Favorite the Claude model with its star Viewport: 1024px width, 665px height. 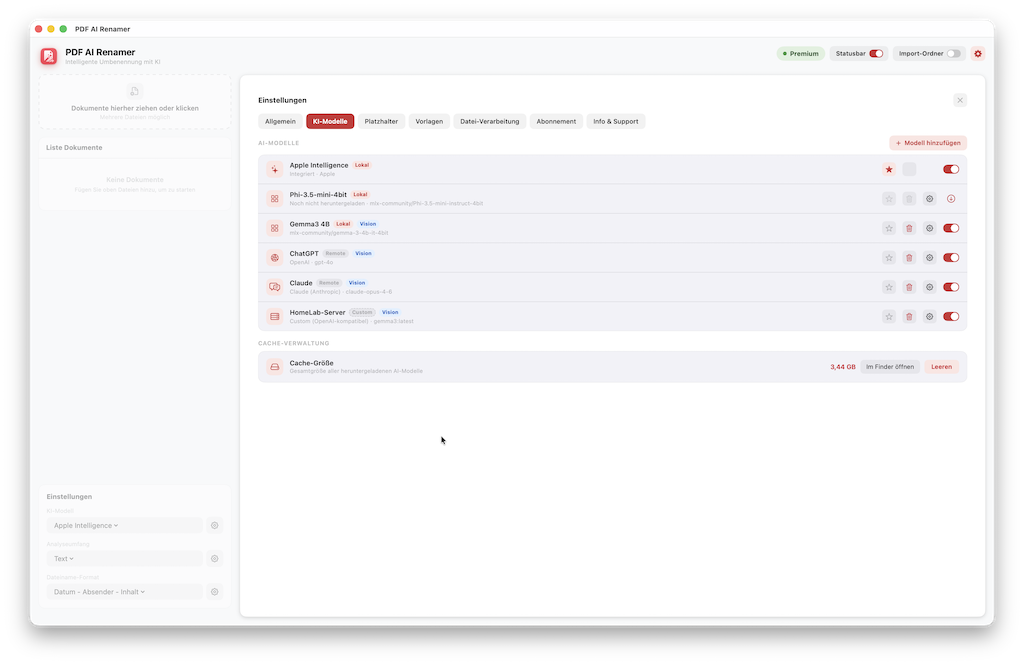point(889,287)
